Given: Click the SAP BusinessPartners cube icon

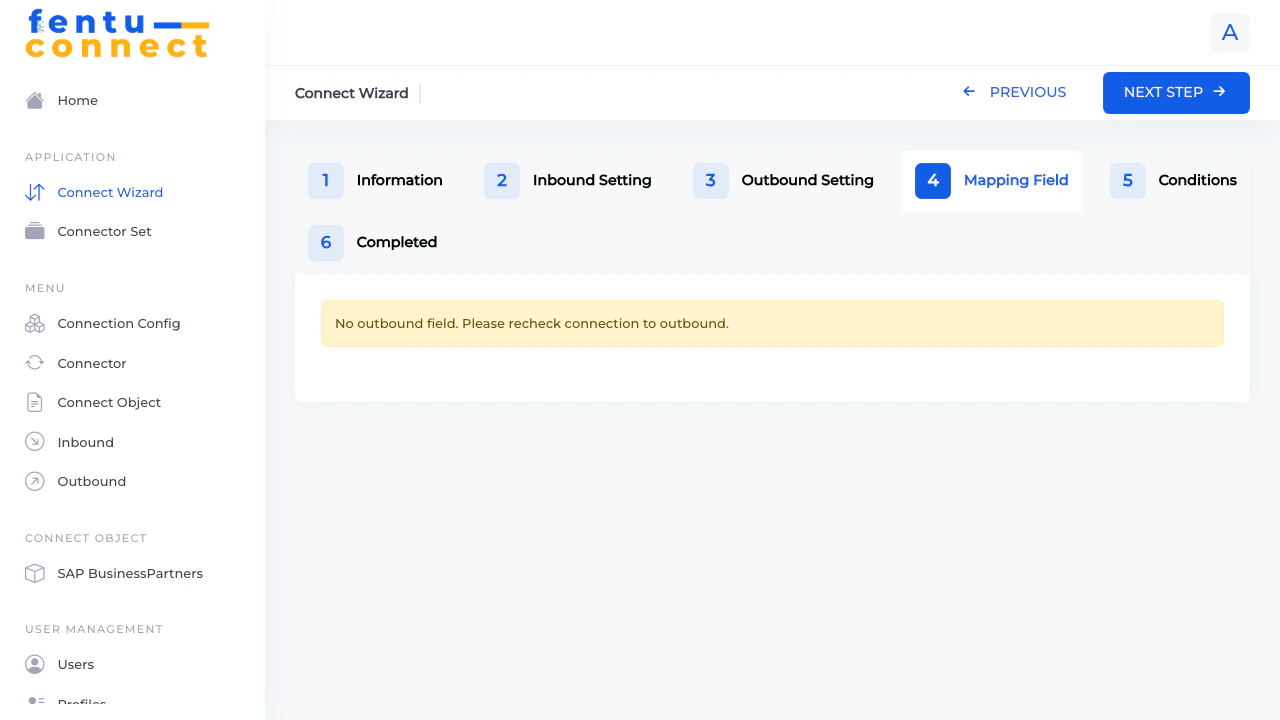Looking at the screenshot, I should tap(35, 573).
